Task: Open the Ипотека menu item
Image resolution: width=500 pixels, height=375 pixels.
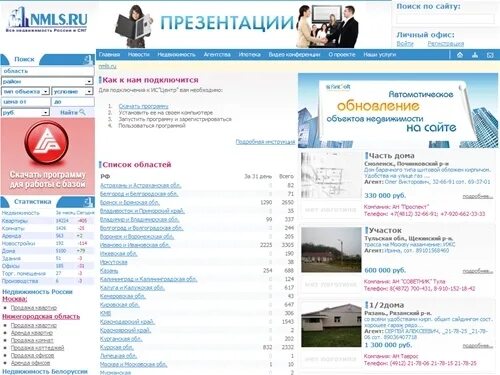Action: point(249,54)
